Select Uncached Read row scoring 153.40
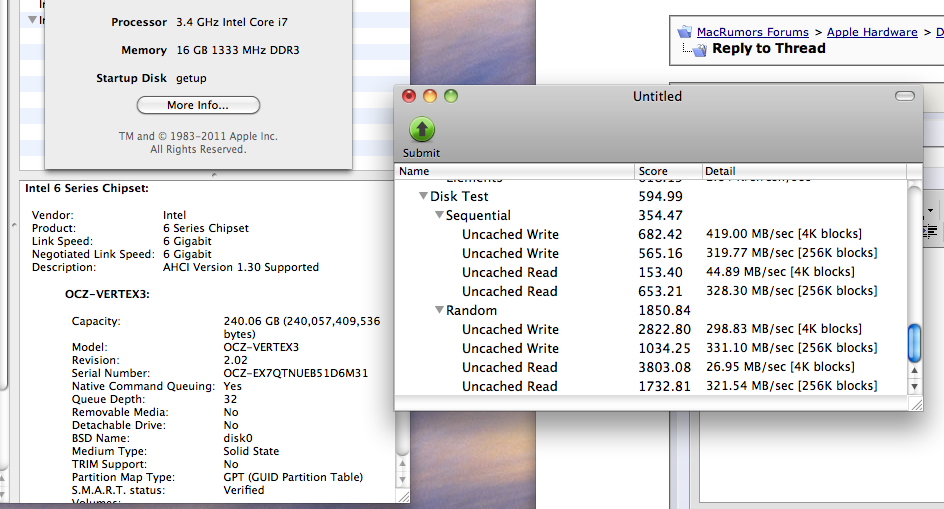The width and height of the screenshot is (944, 509). pos(650,272)
